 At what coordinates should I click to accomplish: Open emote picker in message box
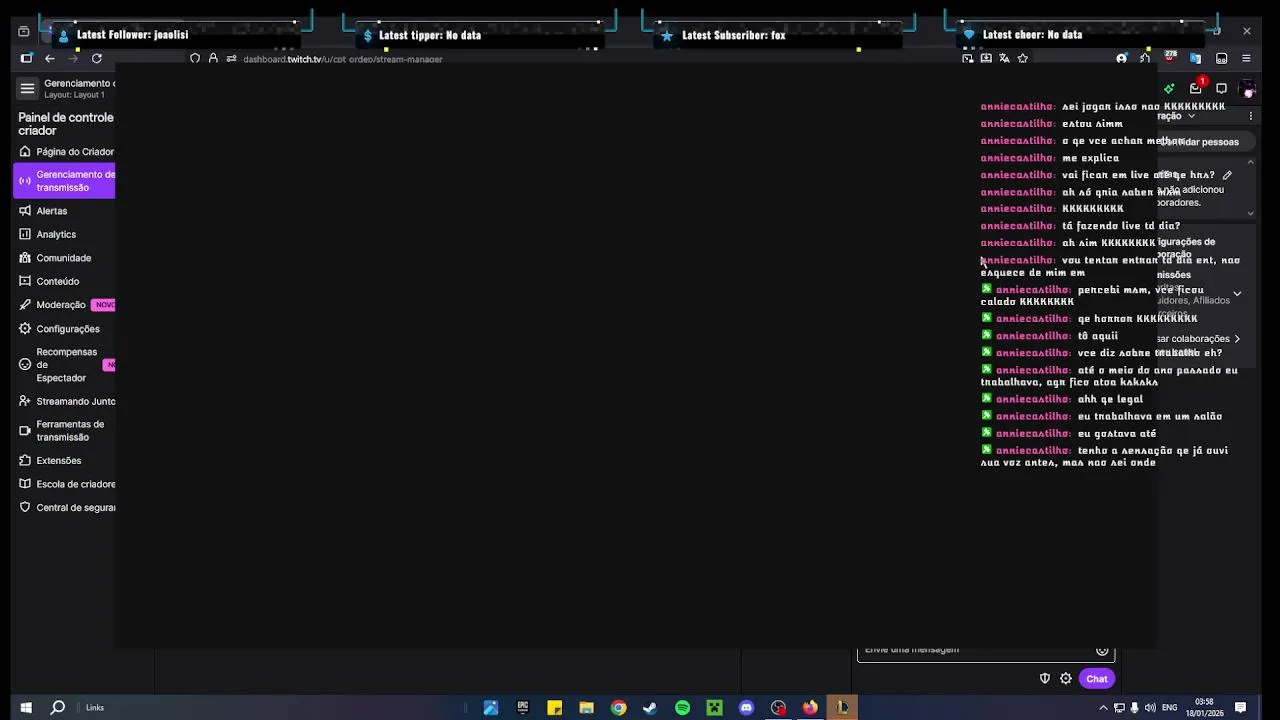tap(1102, 651)
